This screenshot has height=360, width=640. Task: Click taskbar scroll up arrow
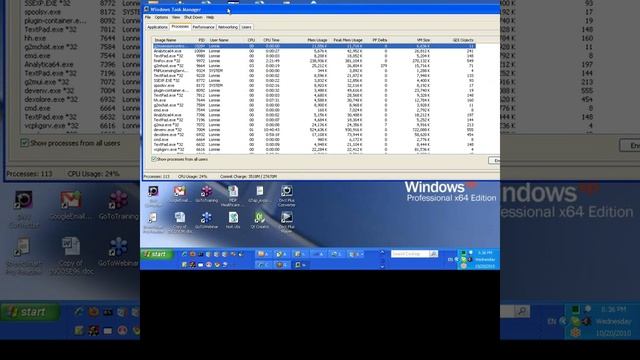(x=382, y=252)
